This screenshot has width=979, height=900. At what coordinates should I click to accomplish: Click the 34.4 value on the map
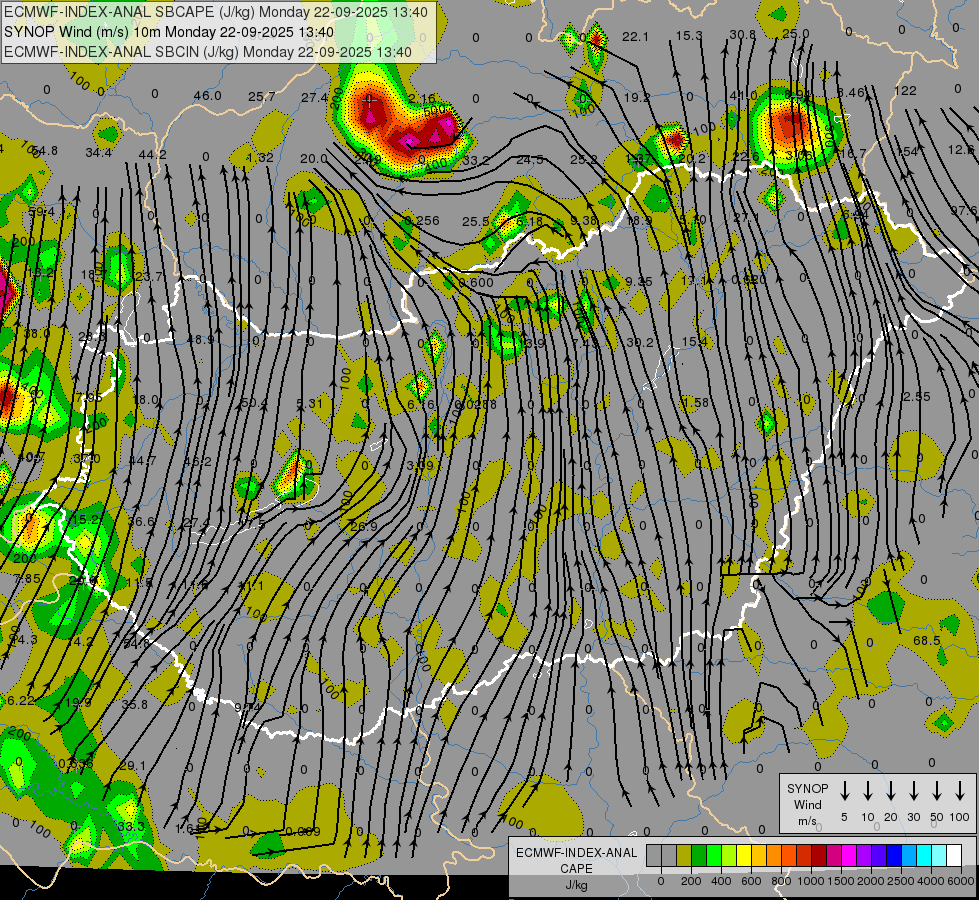click(99, 152)
